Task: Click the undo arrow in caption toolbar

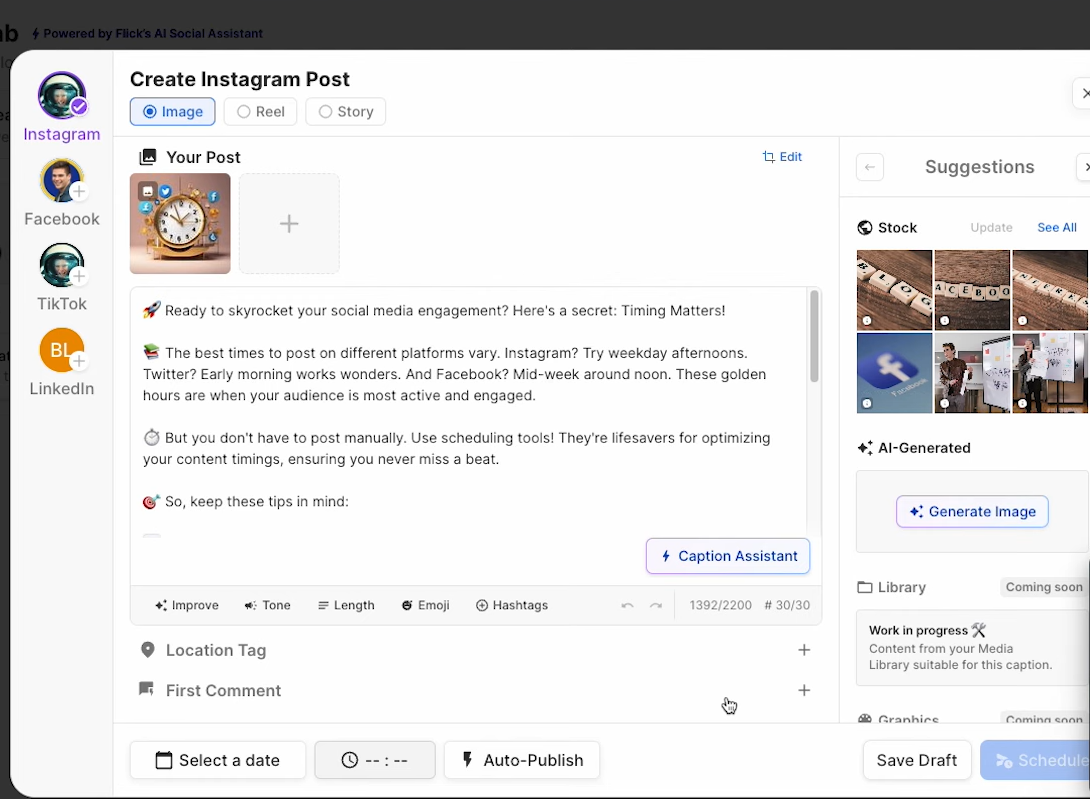Action: click(627, 606)
